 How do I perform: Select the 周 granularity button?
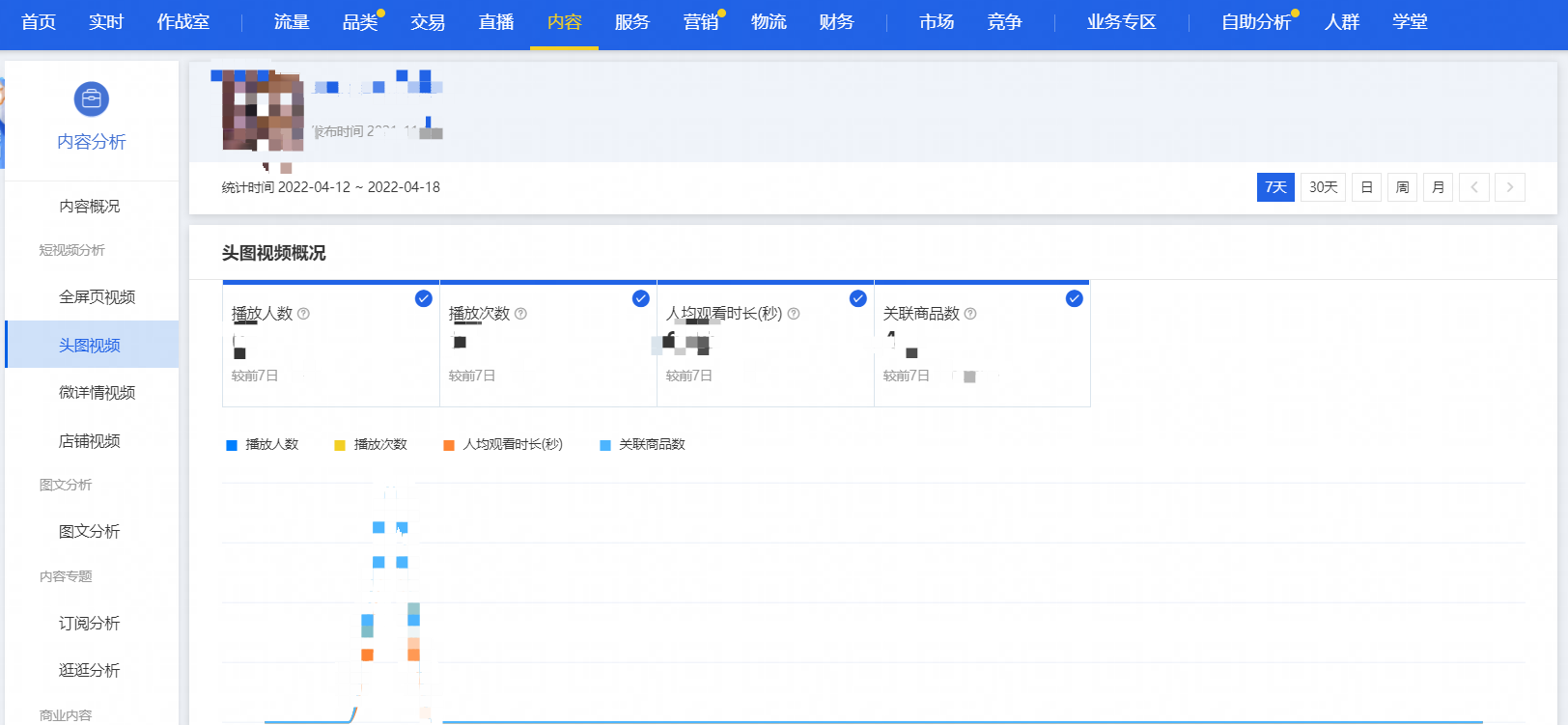coord(1402,187)
